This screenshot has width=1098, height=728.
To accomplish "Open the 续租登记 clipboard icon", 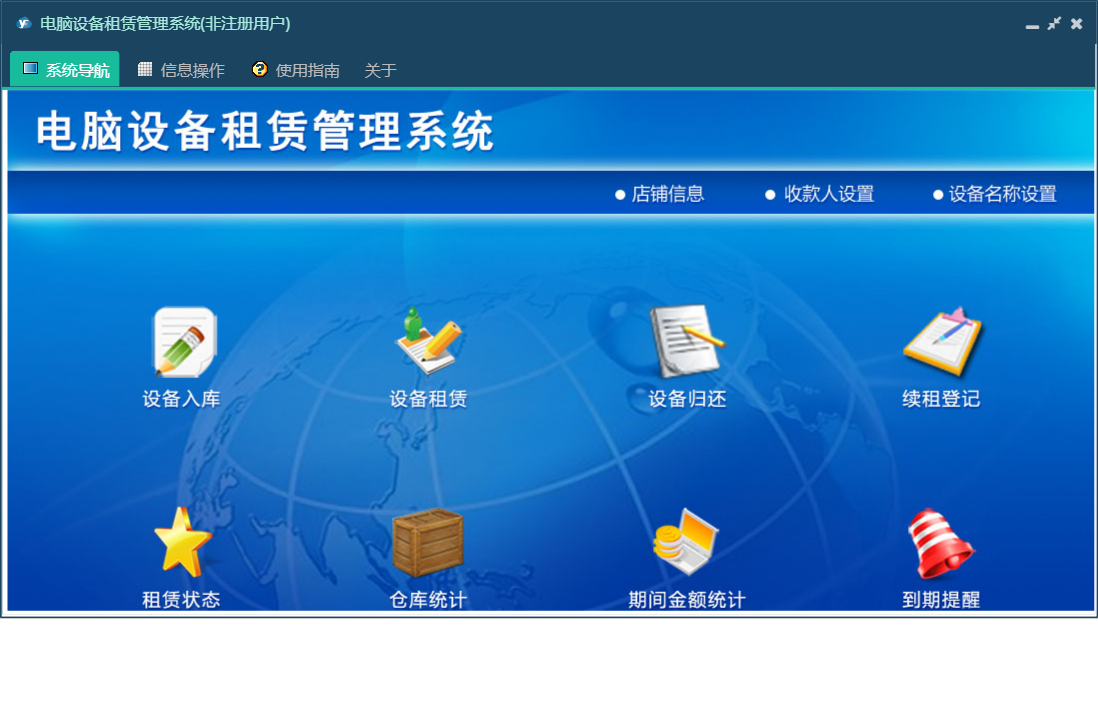I will click(942, 341).
